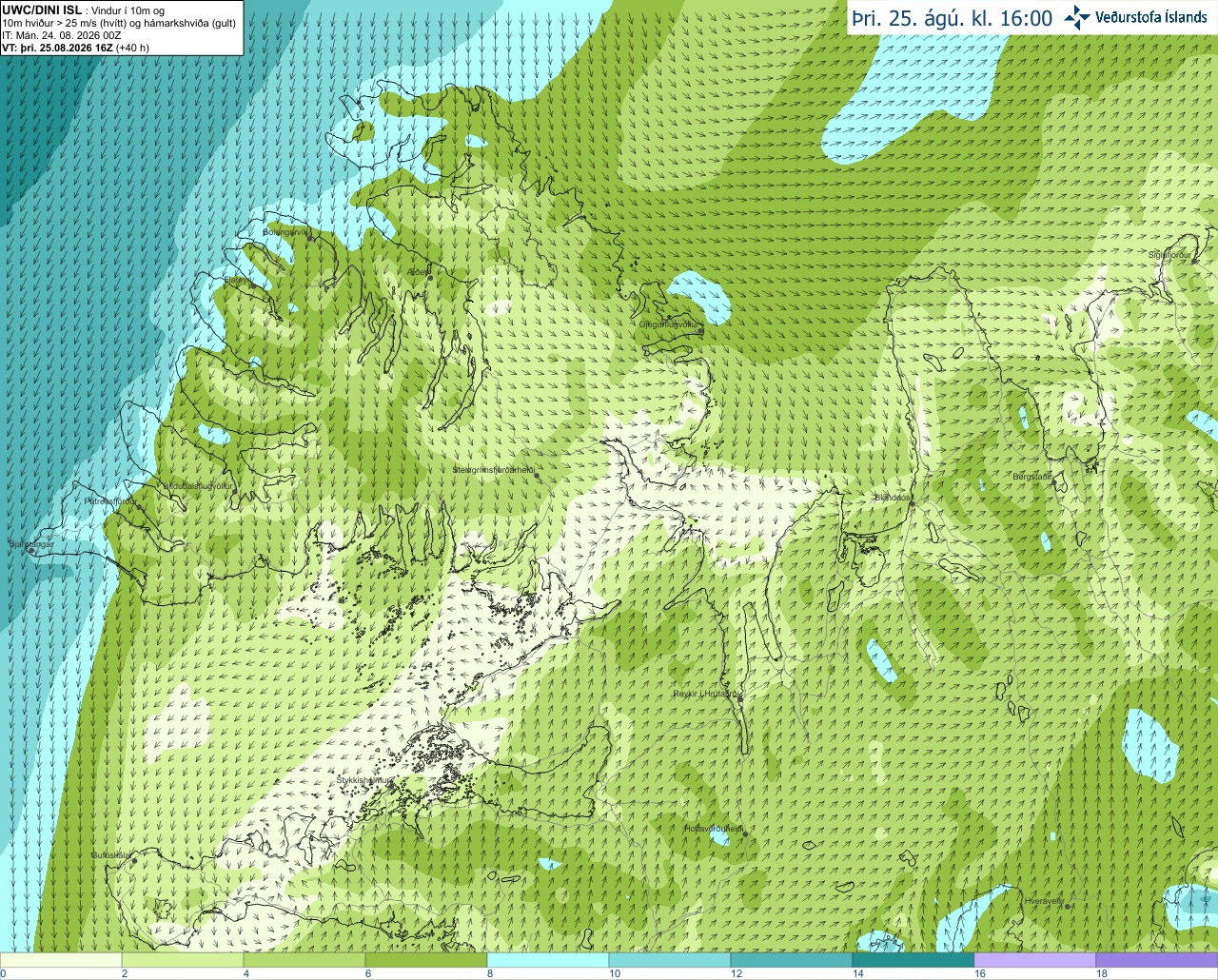Pick the 16–18 m/s lavender legend swatch

[1035, 960]
